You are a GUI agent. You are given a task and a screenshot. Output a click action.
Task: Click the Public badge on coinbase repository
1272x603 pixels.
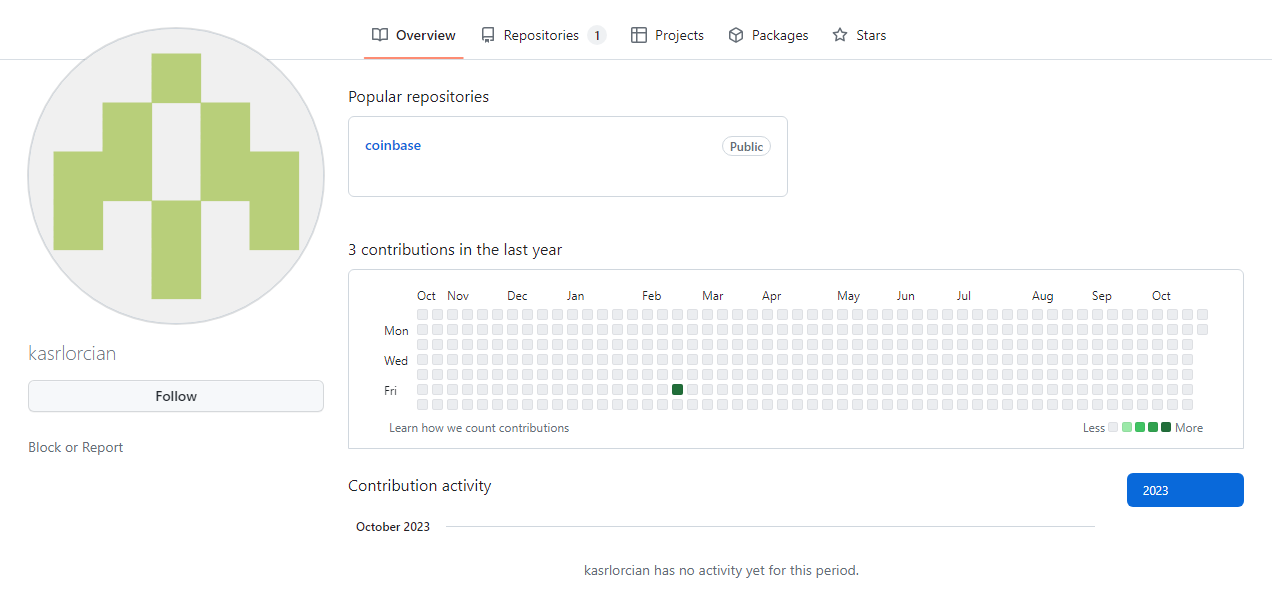(746, 146)
